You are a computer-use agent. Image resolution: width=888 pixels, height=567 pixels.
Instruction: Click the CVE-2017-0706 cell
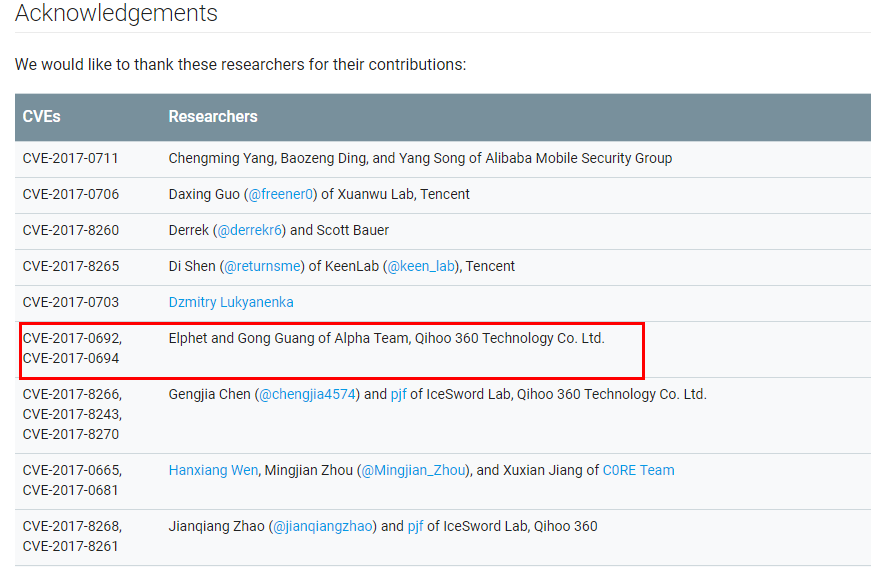point(71,194)
